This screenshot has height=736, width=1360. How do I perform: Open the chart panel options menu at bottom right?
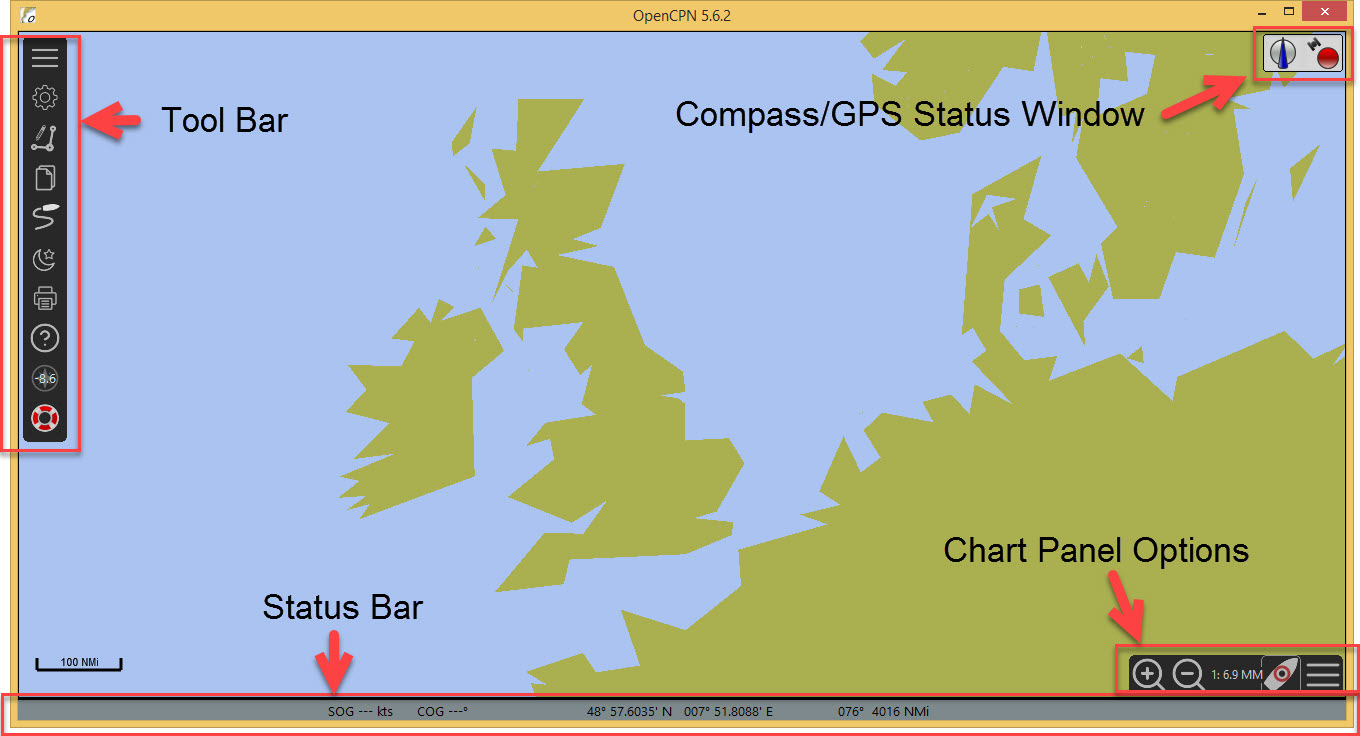1323,674
